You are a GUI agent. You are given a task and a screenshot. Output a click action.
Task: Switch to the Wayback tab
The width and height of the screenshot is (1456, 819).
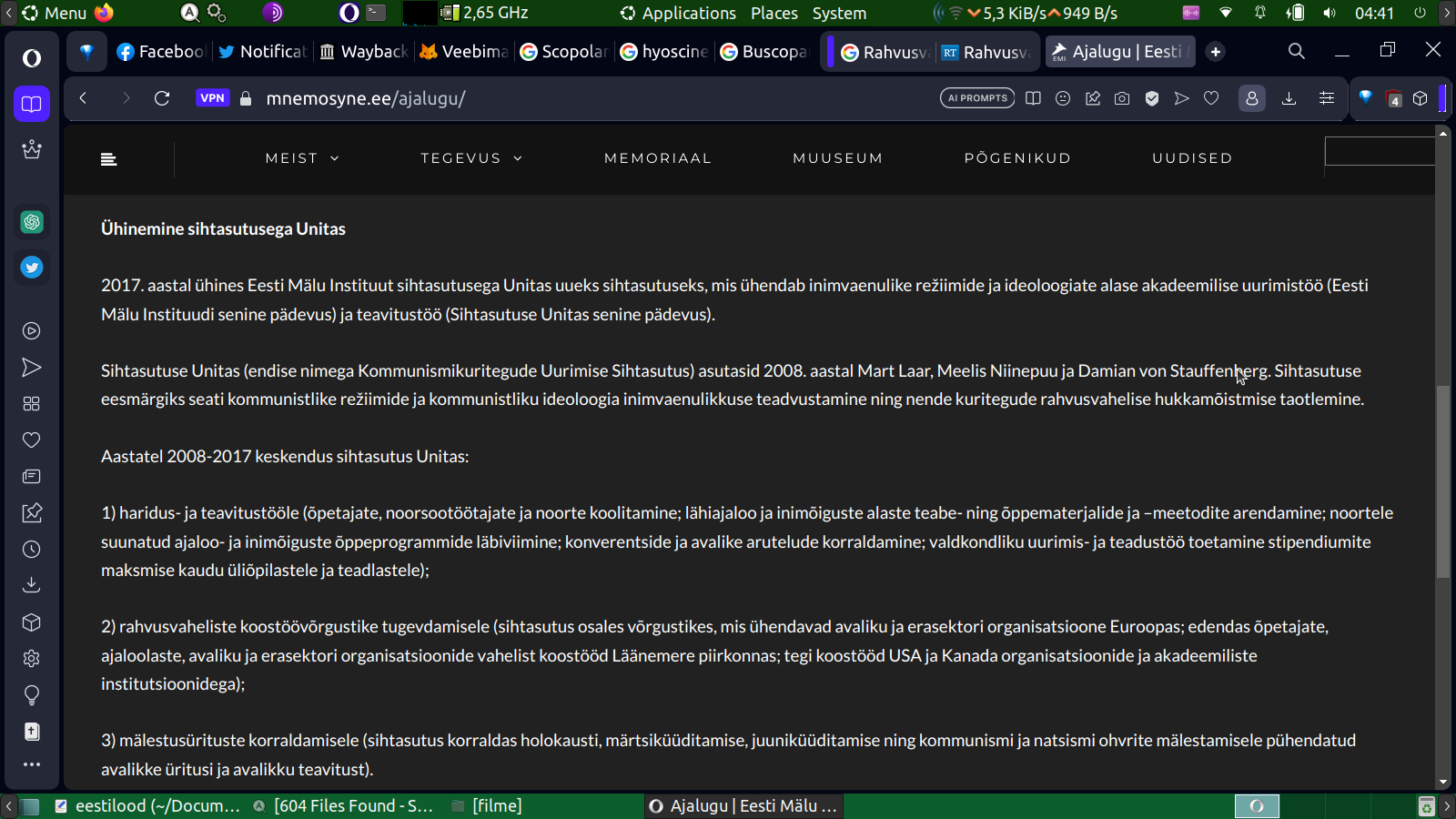363,52
